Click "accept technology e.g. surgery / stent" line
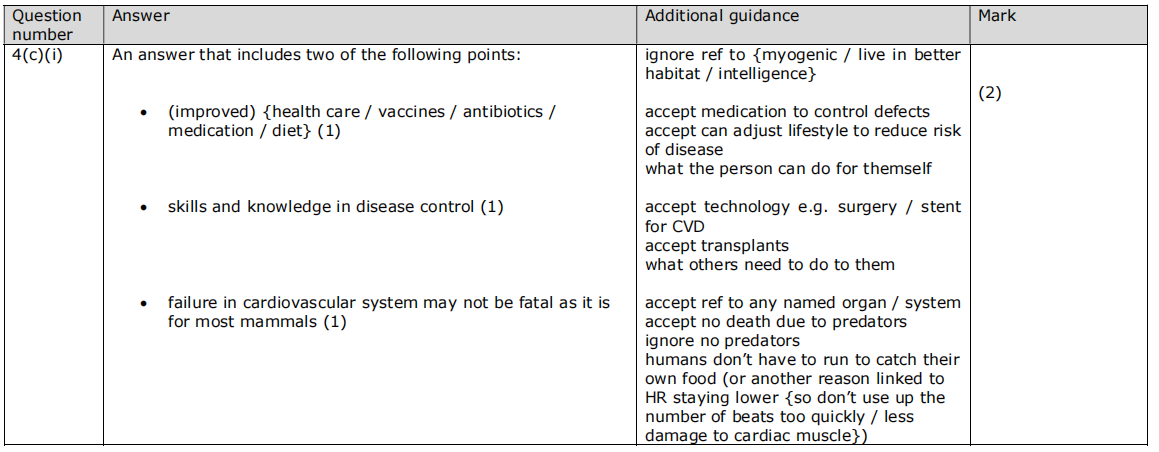This screenshot has height=452, width=1159. 802,207
